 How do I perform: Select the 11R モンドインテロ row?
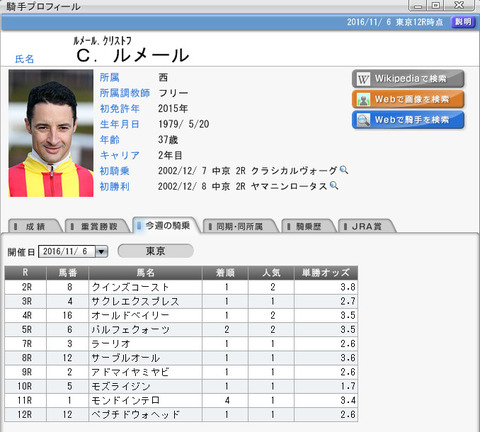[x=181, y=400]
